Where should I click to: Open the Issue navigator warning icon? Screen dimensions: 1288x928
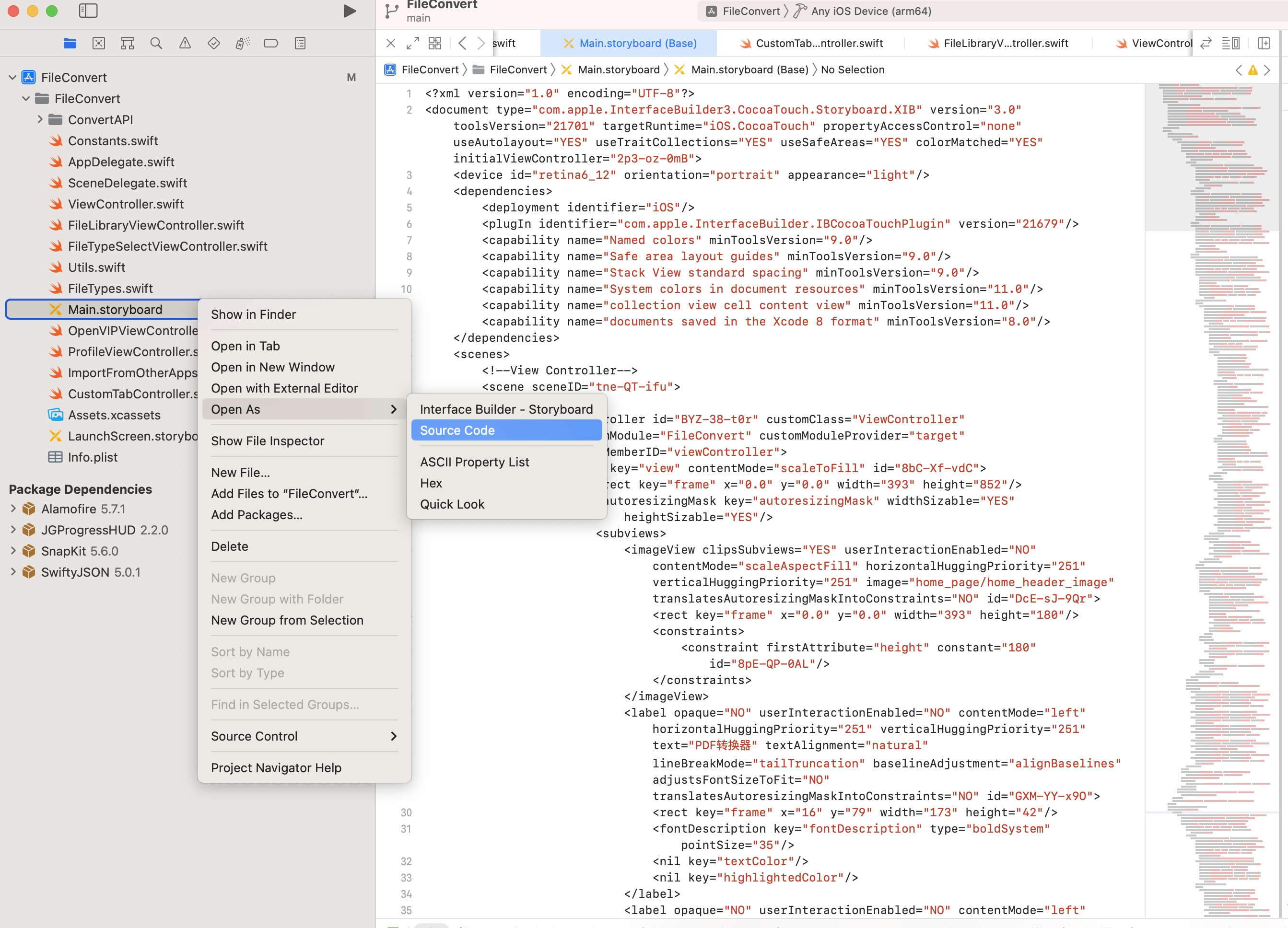pyautogui.click(x=185, y=43)
